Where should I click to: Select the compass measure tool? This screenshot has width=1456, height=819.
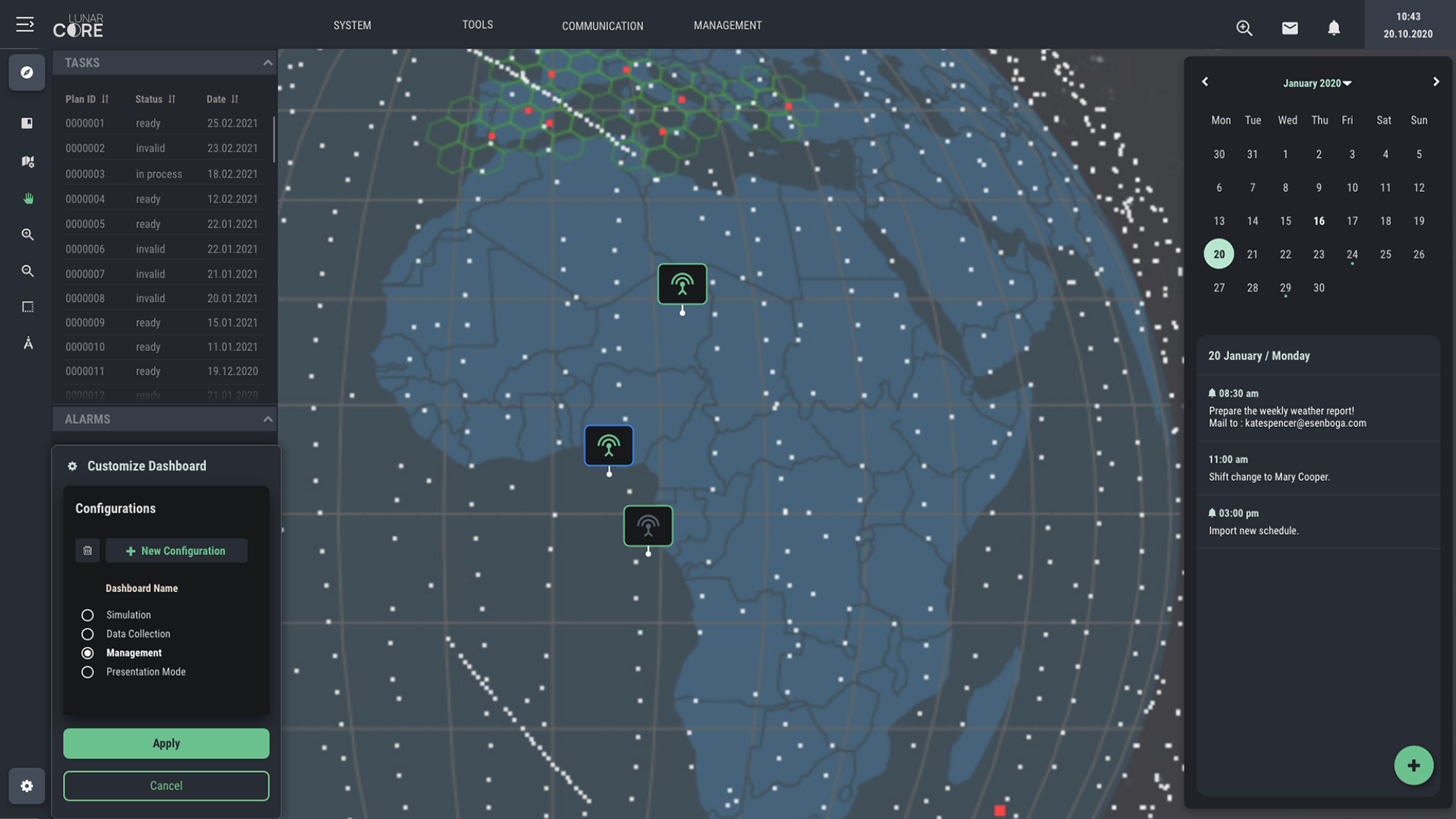pos(28,344)
